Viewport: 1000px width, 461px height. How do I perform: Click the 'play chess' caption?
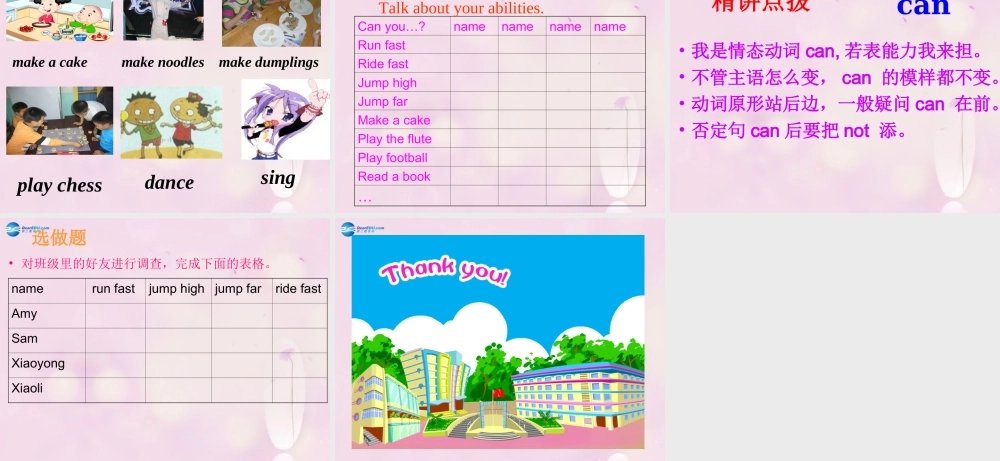pyautogui.click(x=59, y=186)
